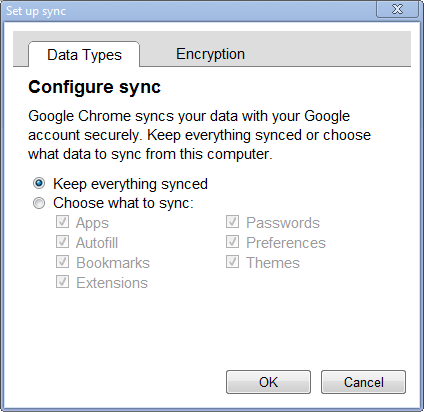Close the Set up sync window
The width and height of the screenshot is (424, 412).
click(x=397, y=9)
